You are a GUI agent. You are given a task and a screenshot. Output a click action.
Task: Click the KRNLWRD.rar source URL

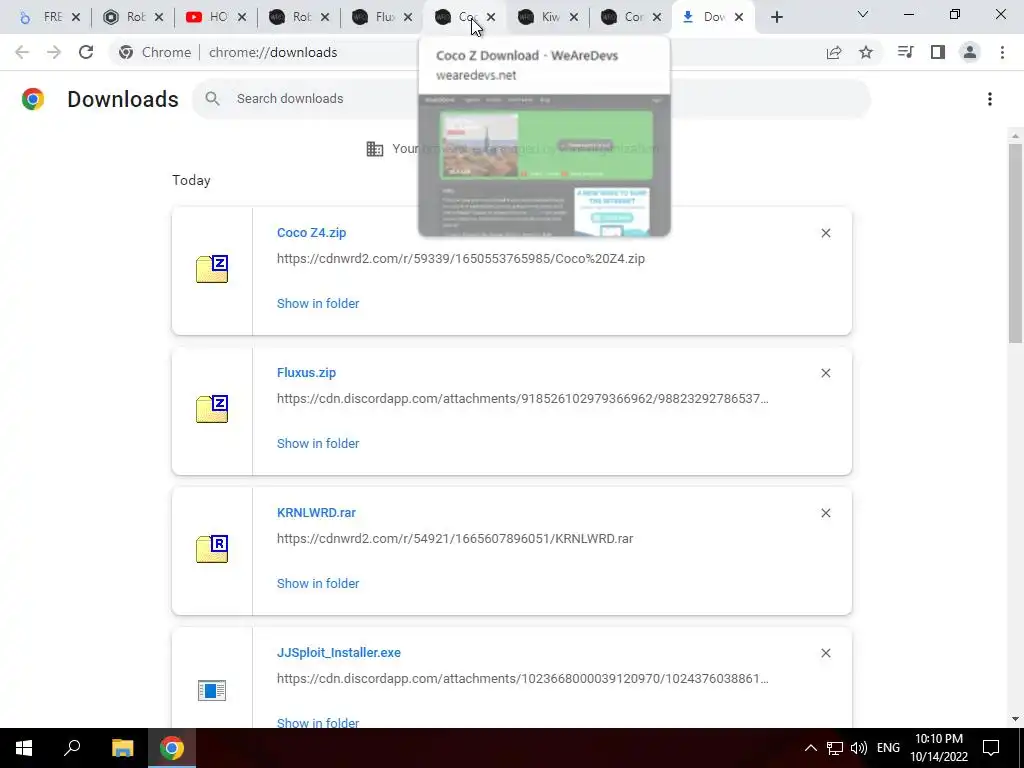tap(455, 539)
